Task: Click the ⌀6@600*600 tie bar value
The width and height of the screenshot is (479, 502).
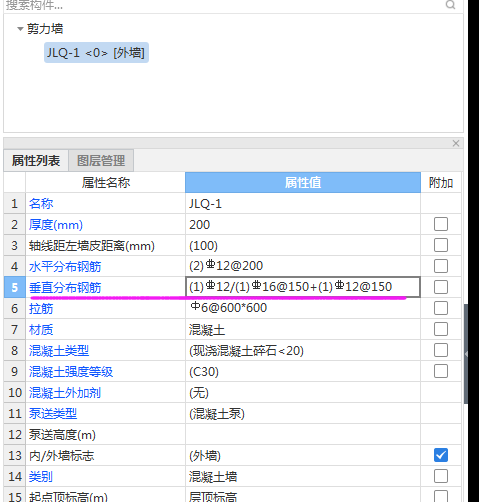Action: 303,308
